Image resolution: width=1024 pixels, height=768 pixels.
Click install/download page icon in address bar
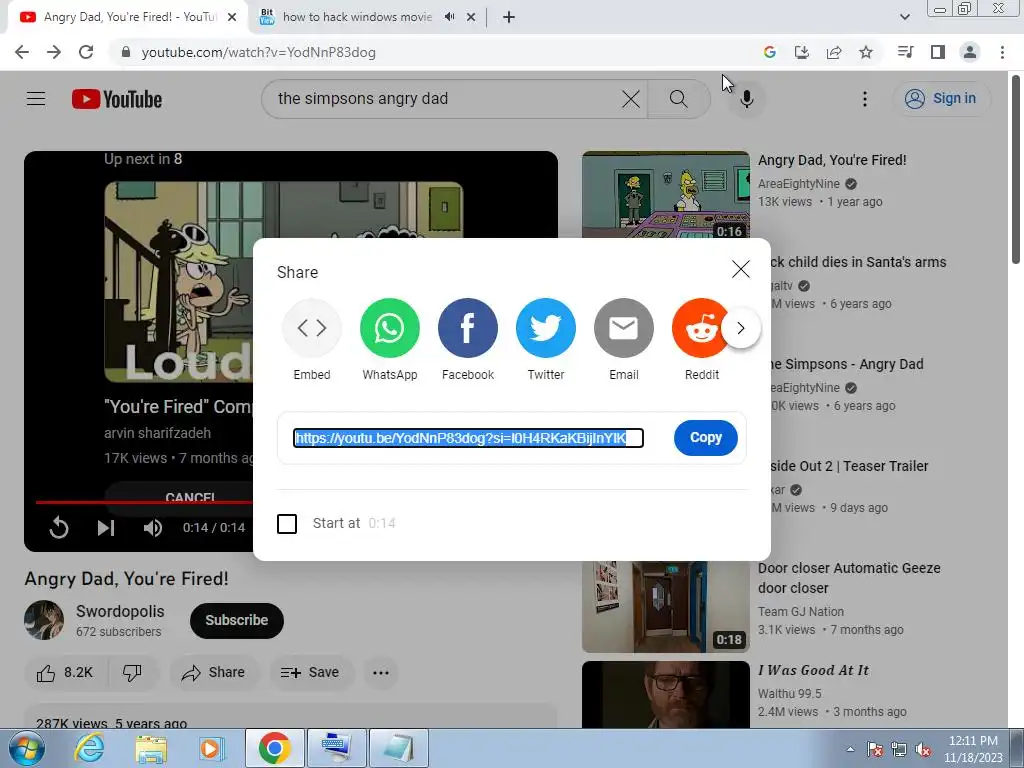point(801,52)
